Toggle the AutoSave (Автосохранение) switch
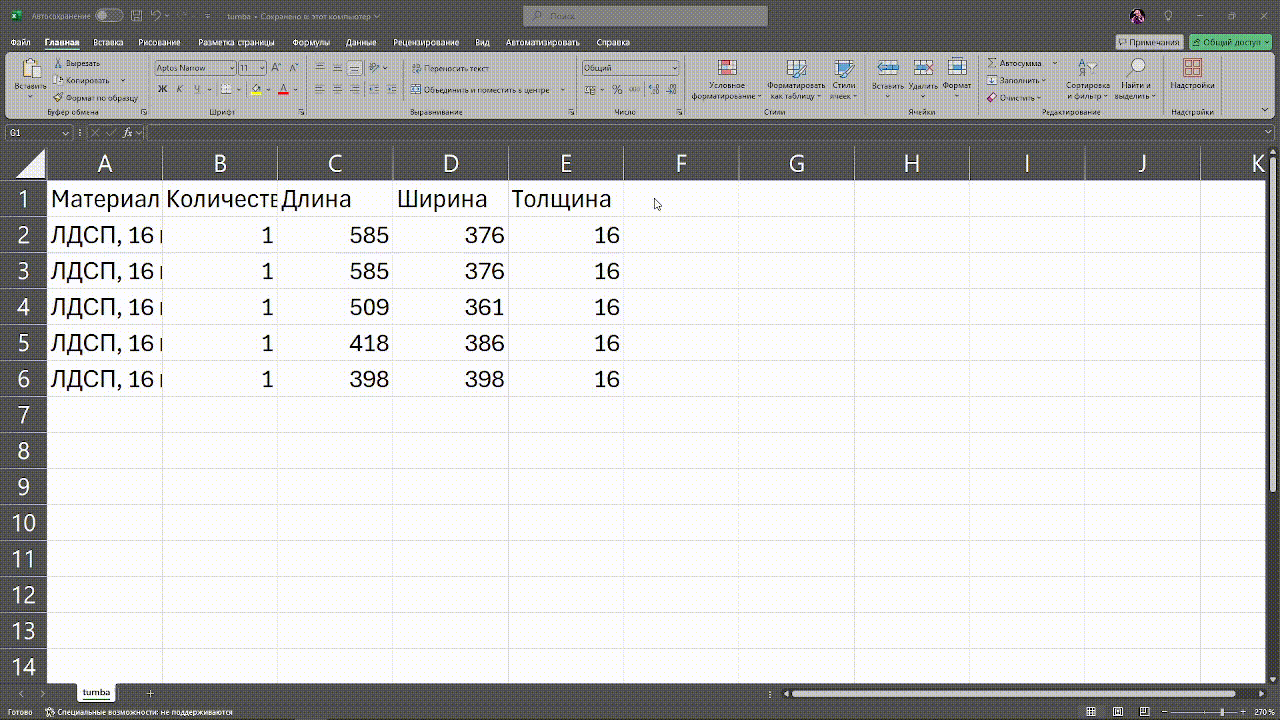1280x720 pixels. 109,16
